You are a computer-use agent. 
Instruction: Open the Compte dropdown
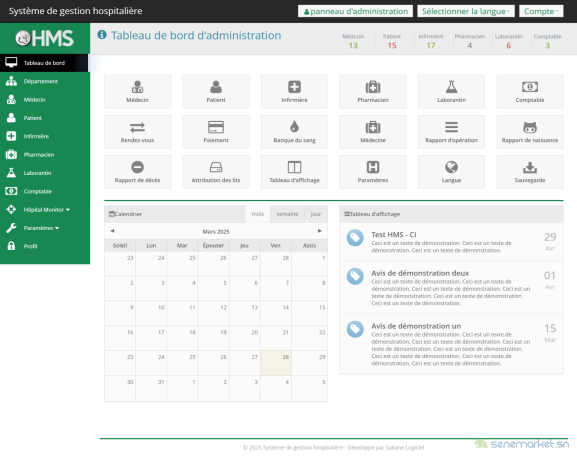(541, 11)
